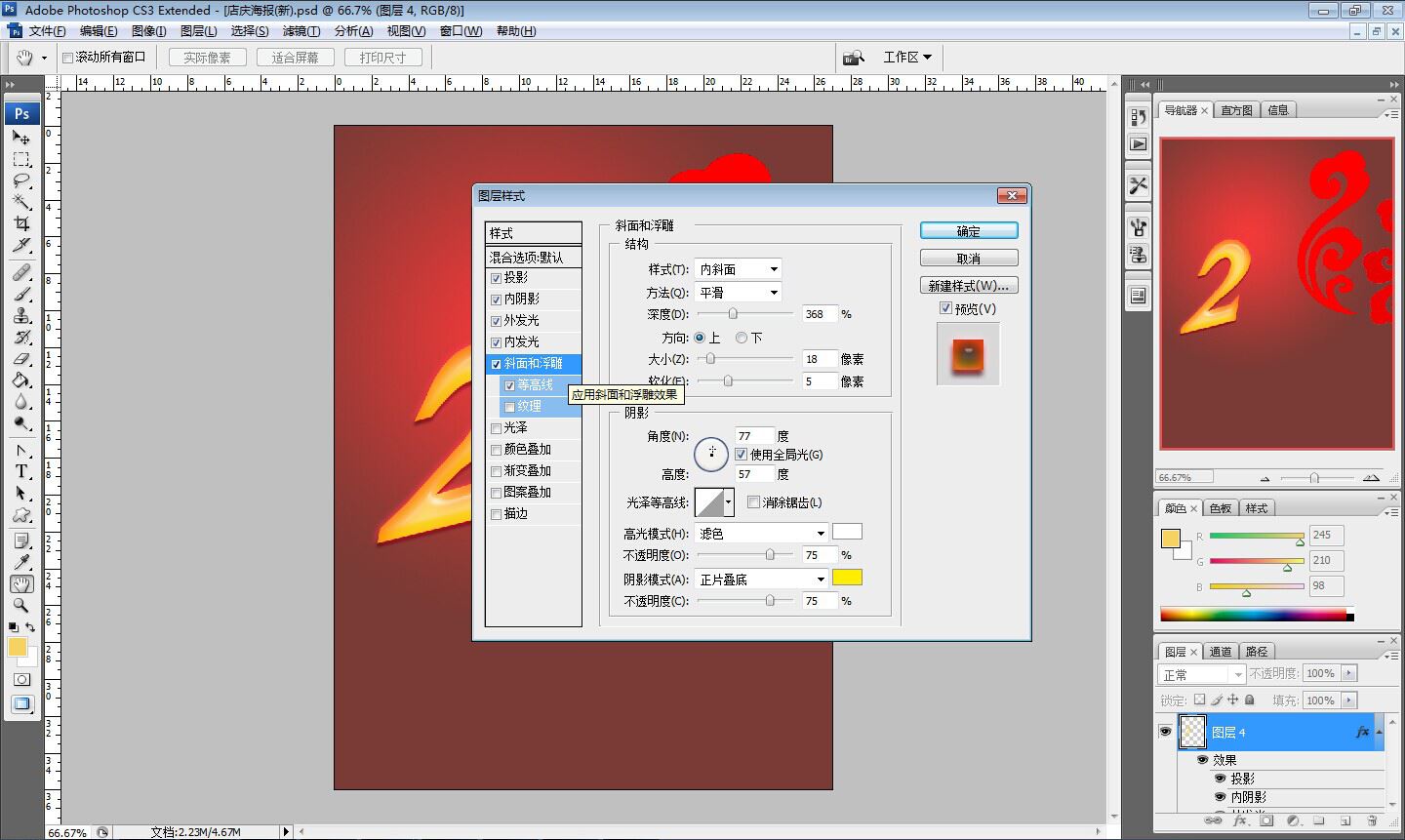Image resolution: width=1405 pixels, height=840 pixels.
Task: Click the 新建样式 button
Action: pos(969,286)
